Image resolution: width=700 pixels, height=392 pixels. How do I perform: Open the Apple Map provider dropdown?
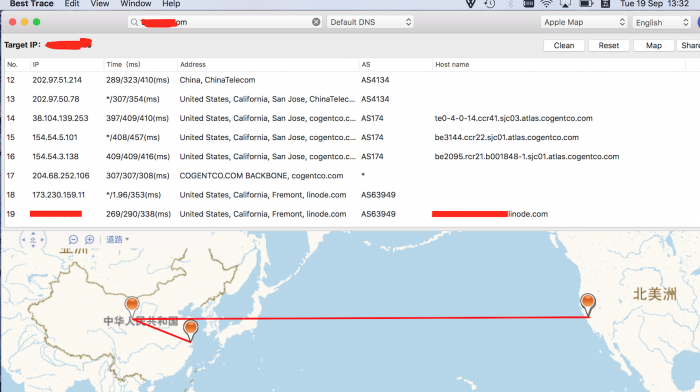point(584,22)
